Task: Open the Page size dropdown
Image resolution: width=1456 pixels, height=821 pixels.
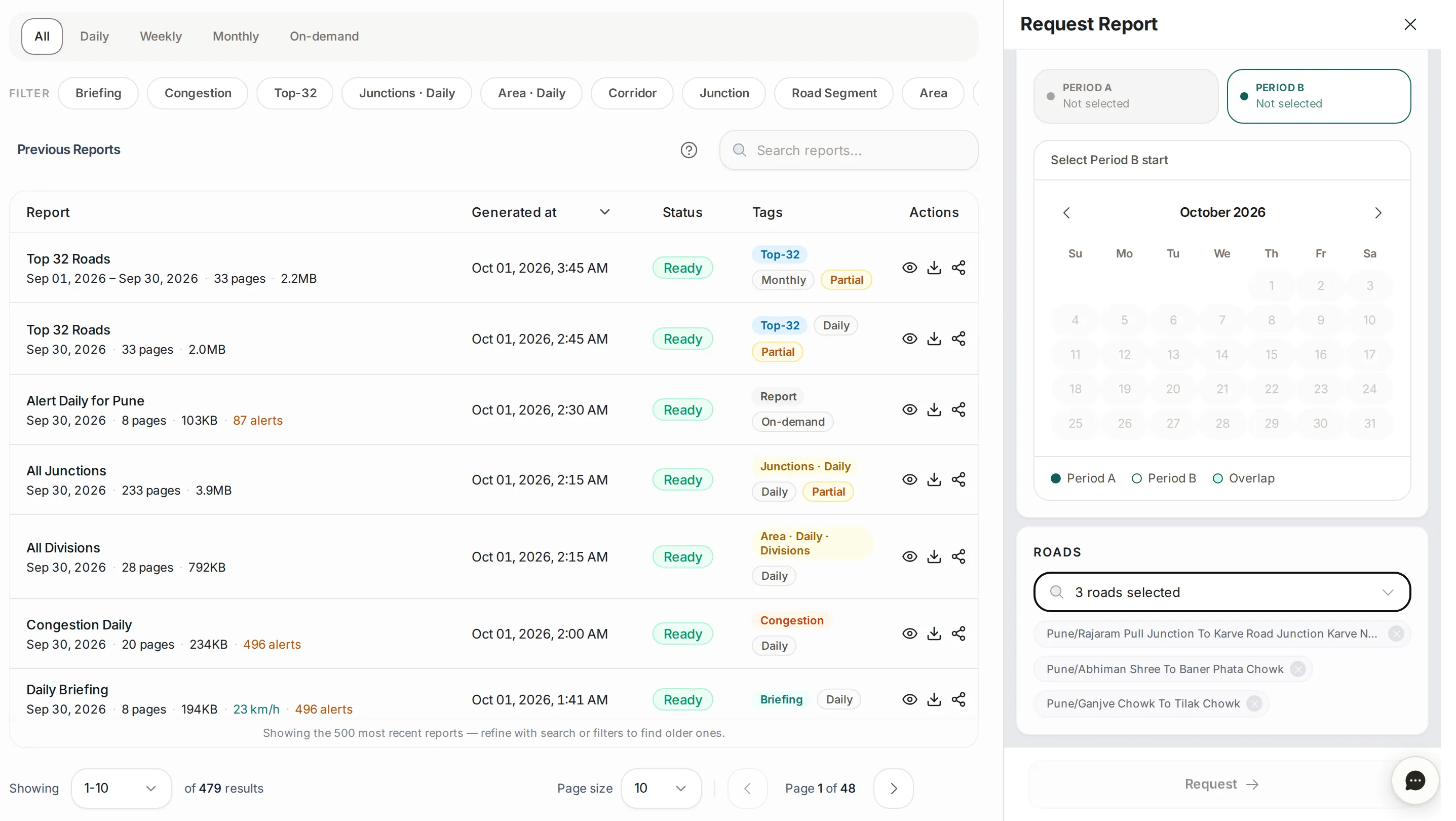Action: [661, 788]
